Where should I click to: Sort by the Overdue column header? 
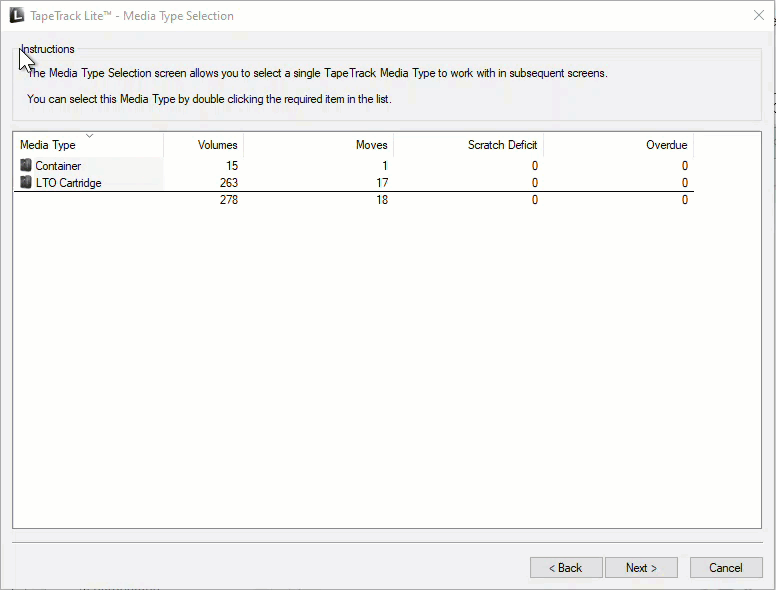(x=619, y=145)
